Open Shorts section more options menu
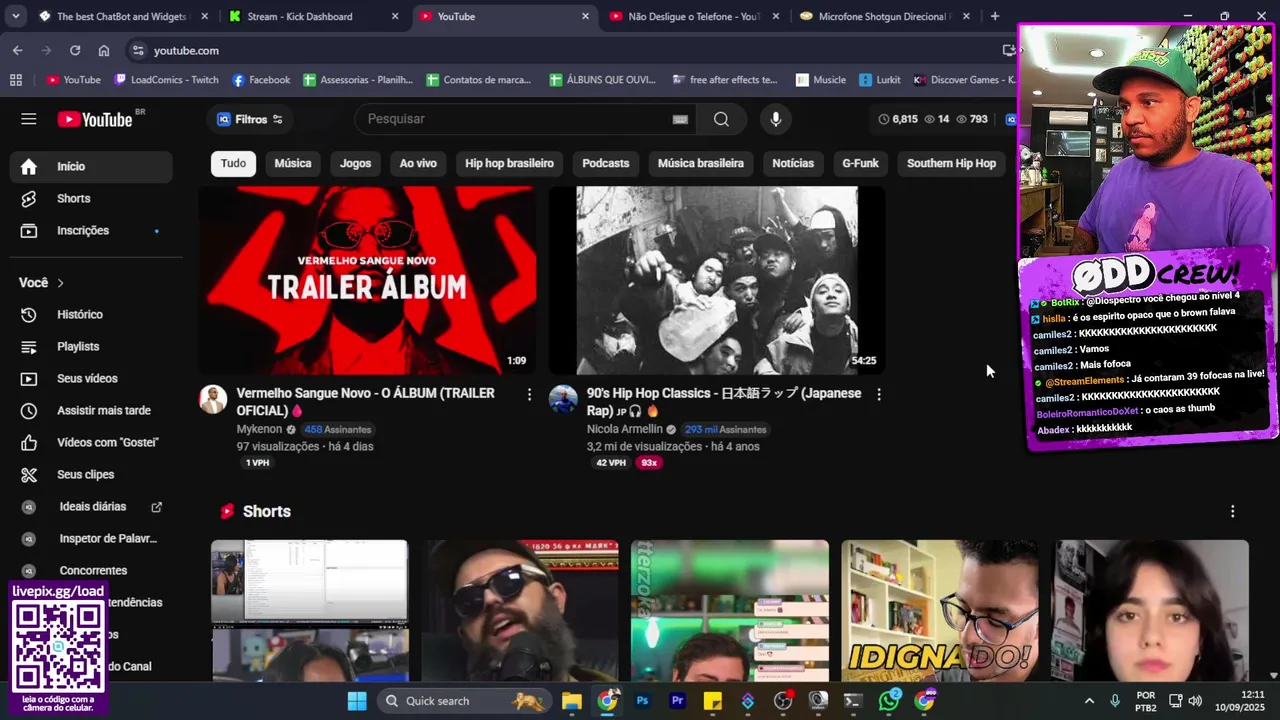1280x720 pixels. 1232,511
